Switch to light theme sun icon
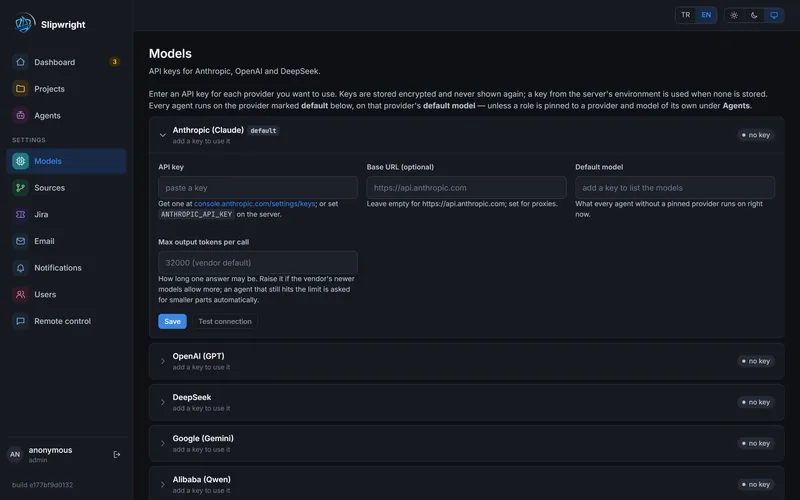 (734, 15)
